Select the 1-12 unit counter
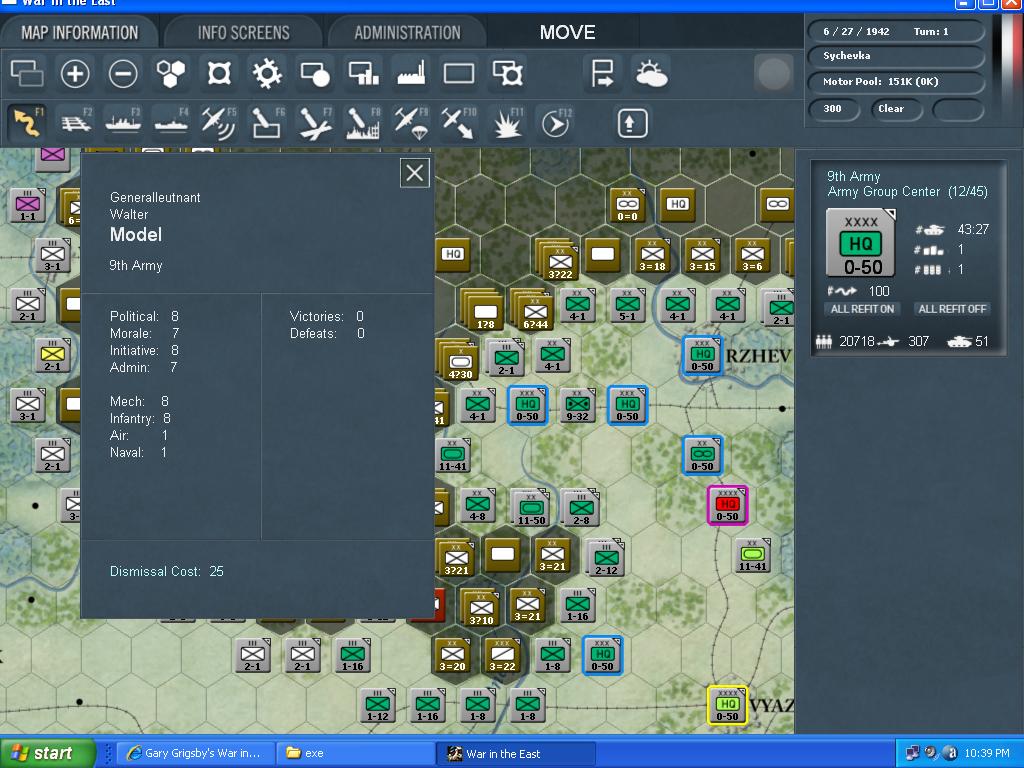This screenshot has width=1024, height=768. point(377,705)
